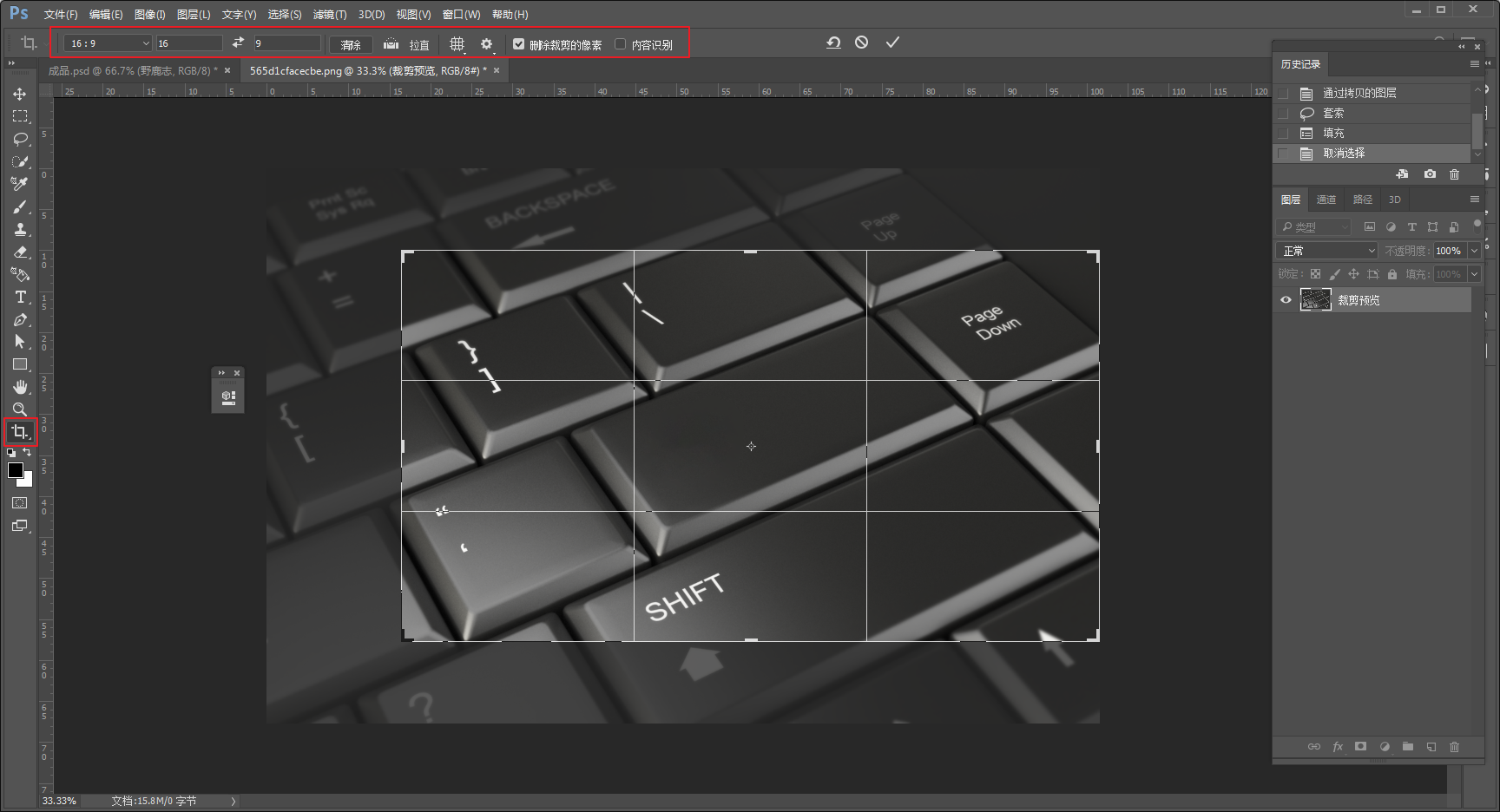Viewport: 1500px width, 812px height.
Task: Select the Rectangle shape tool
Action: [19, 364]
